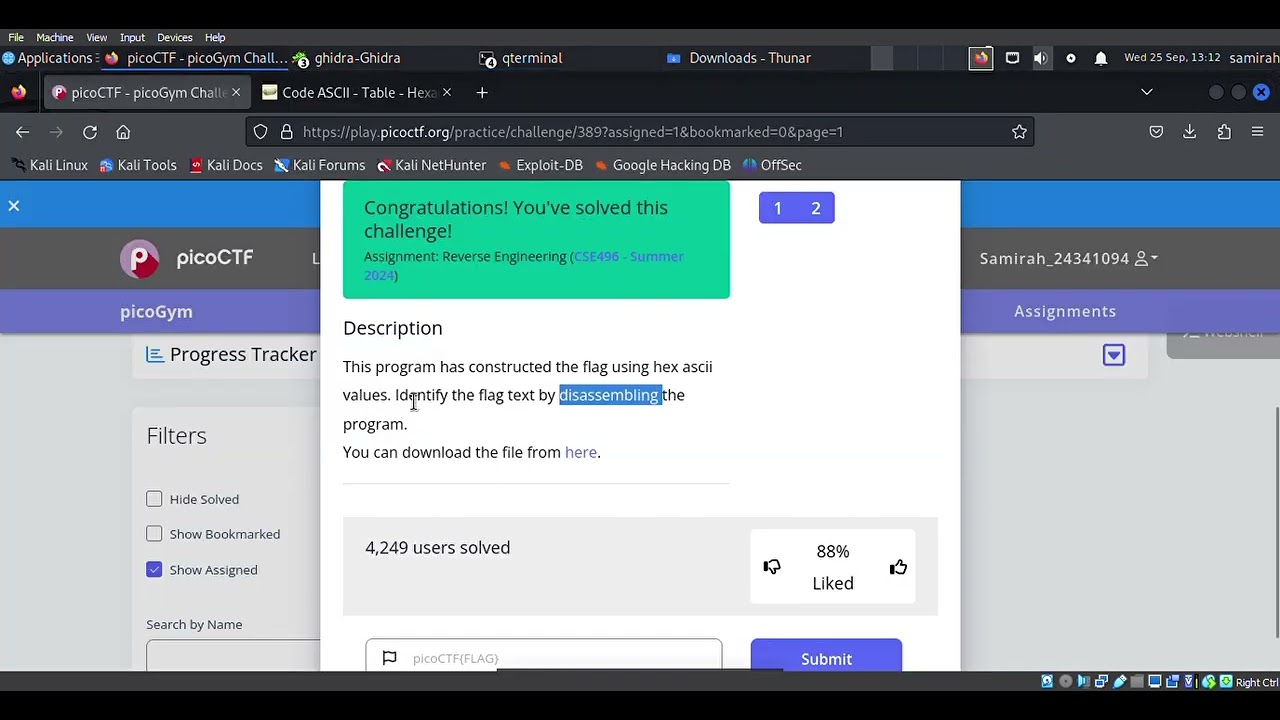Open the Kali NetHunter bookmark

point(431,165)
